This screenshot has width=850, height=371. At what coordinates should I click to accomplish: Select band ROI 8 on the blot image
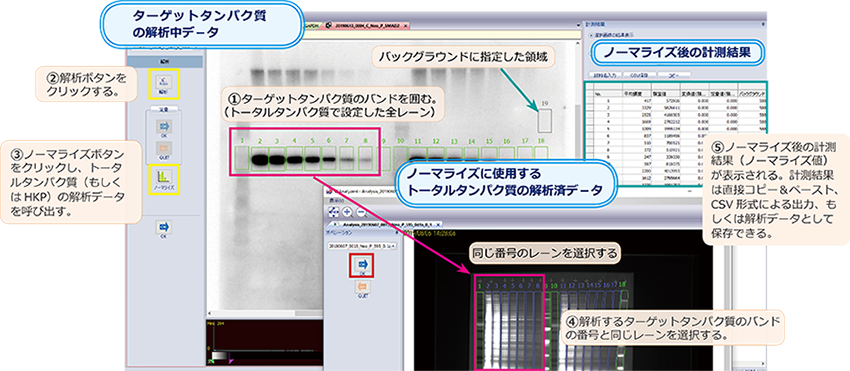pyautogui.click(x=366, y=159)
